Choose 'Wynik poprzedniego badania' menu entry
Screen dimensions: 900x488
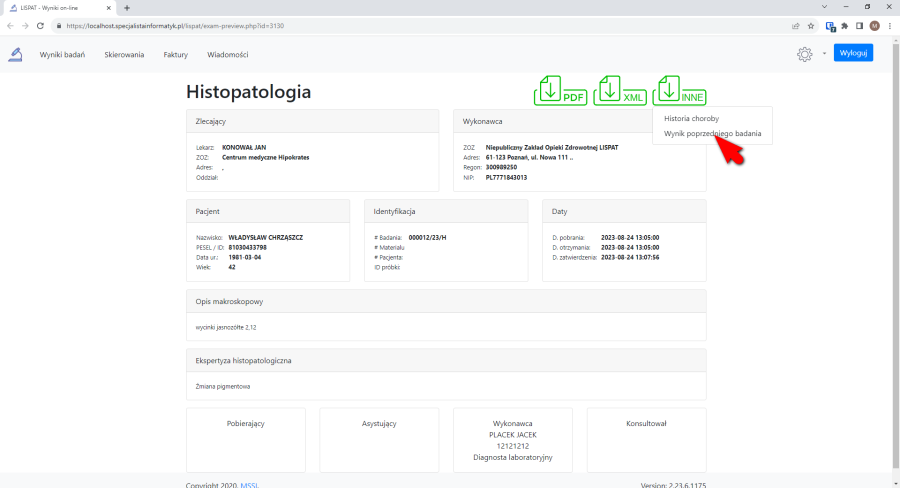point(711,133)
